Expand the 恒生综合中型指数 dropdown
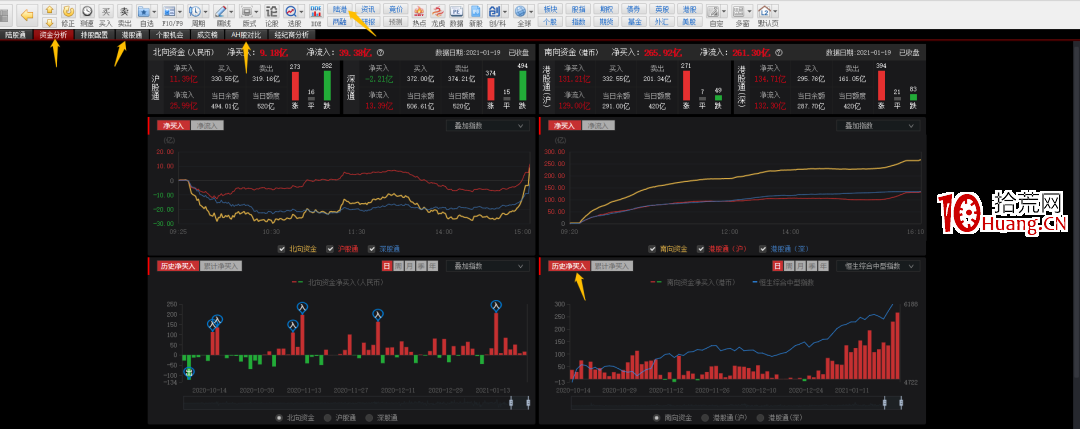This screenshot has height=429, width=1080. [x=878, y=266]
